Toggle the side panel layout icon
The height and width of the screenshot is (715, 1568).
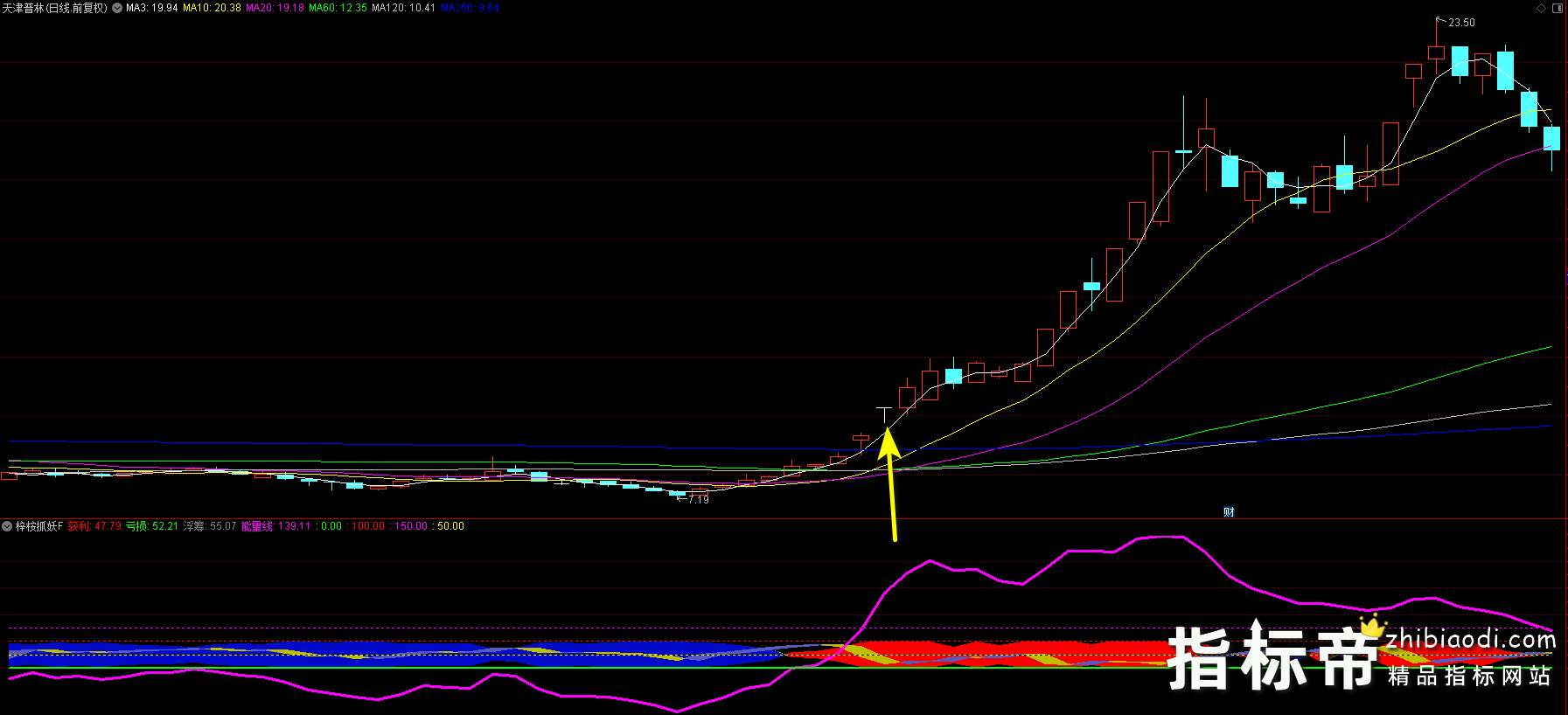(1558, 8)
